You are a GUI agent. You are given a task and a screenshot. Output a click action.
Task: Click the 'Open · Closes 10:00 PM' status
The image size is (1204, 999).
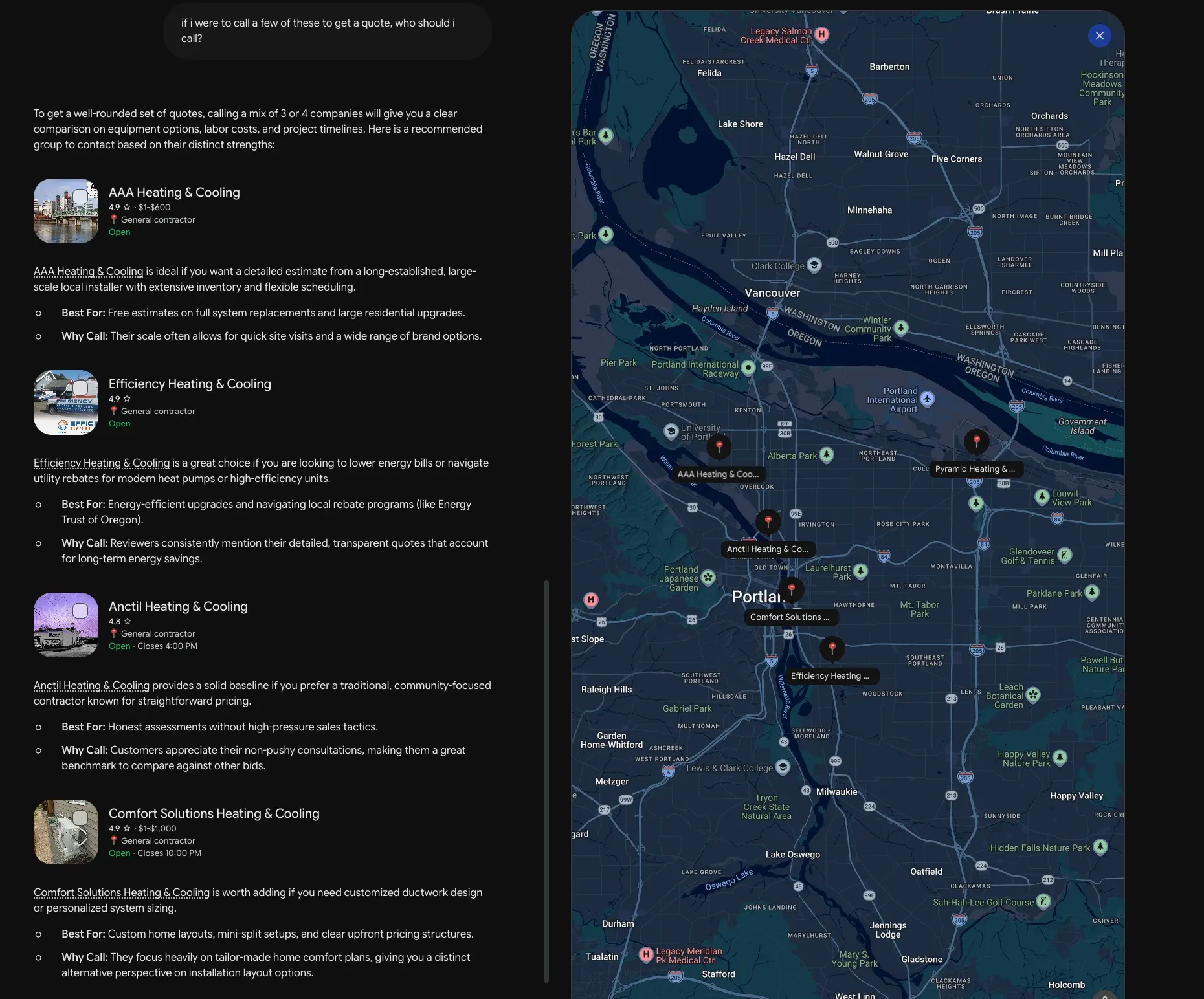(155, 853)
